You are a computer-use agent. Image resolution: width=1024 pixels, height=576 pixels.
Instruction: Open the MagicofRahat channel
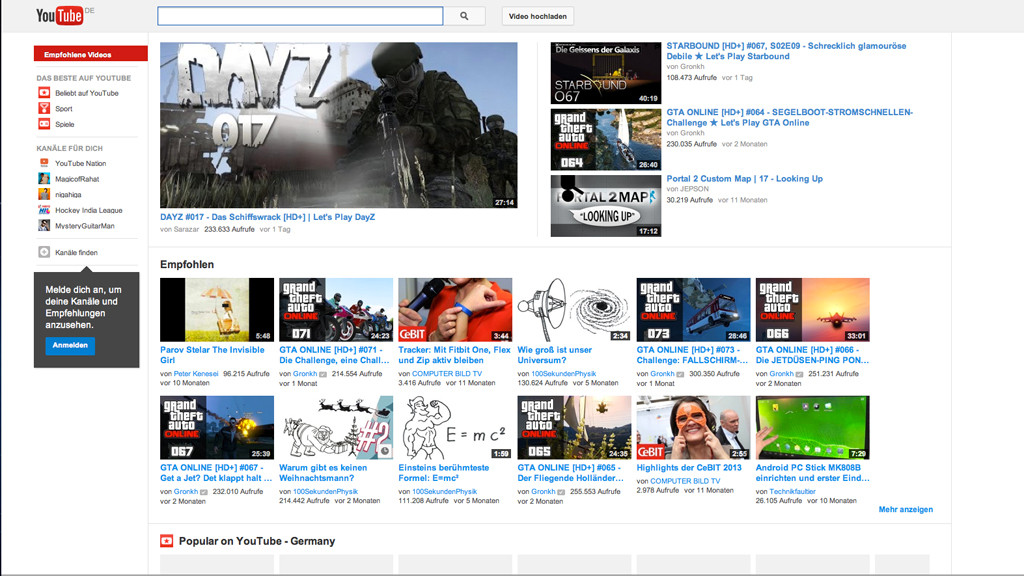[77, 180]
